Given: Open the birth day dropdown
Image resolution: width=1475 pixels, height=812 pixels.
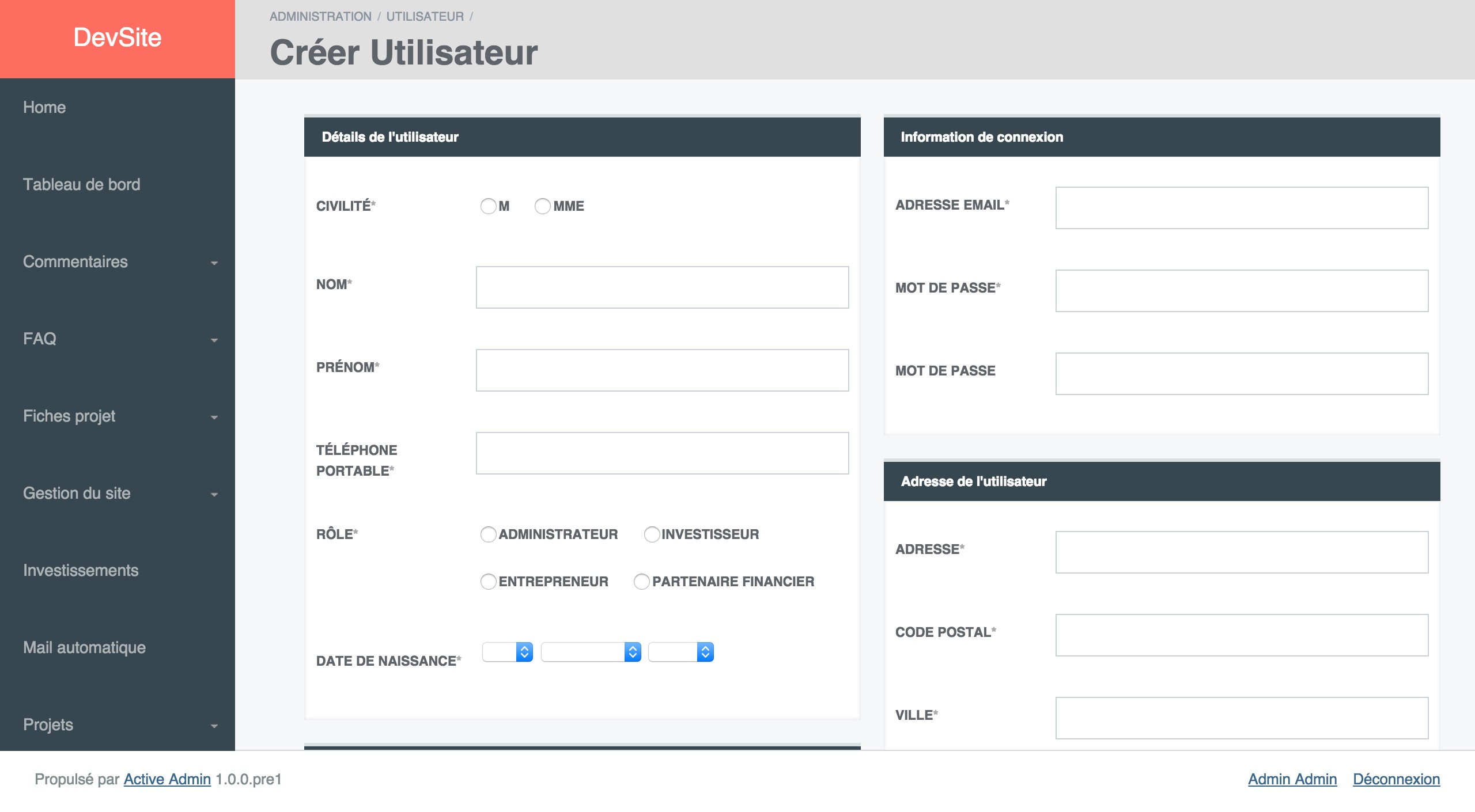Looking at the screenshot, I should 508,652.
